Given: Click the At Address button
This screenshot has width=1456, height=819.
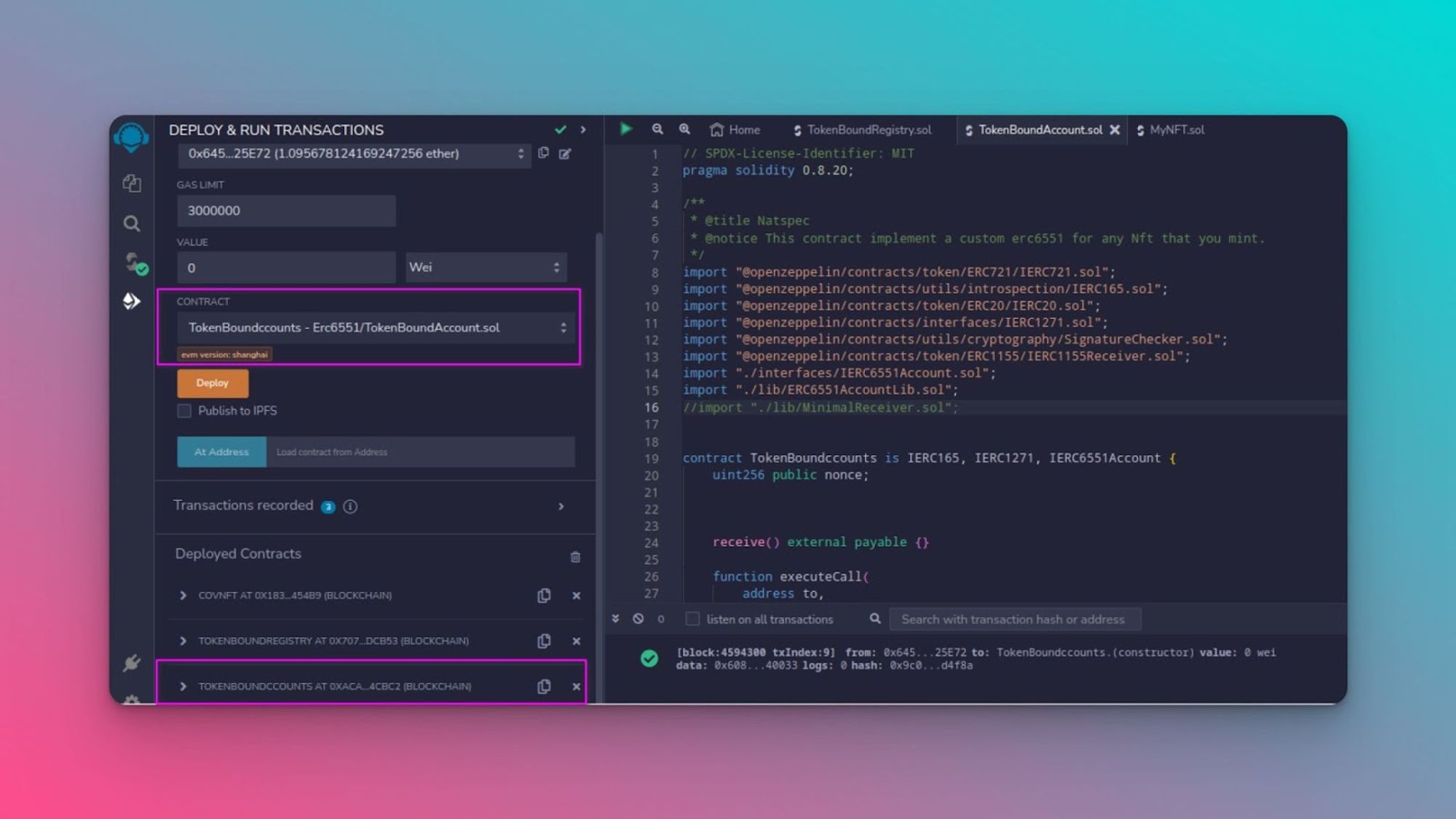Looking at the screenshot, I should (221, 452).
